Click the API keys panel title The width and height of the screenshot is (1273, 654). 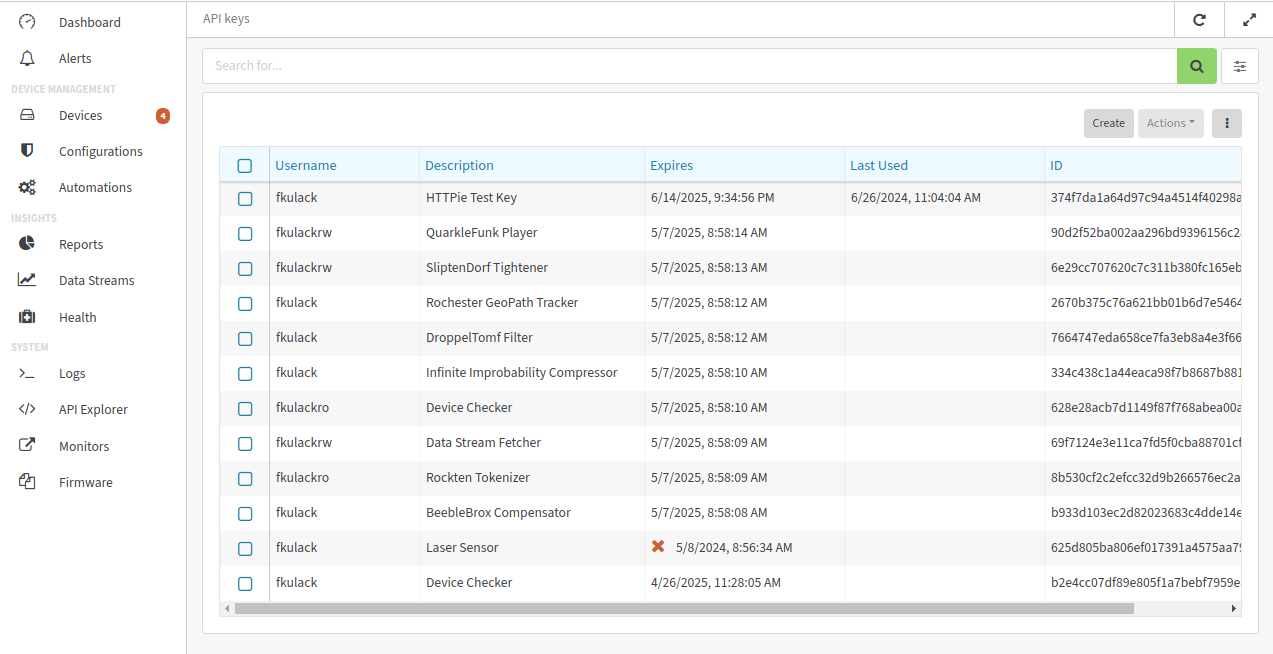226,18
